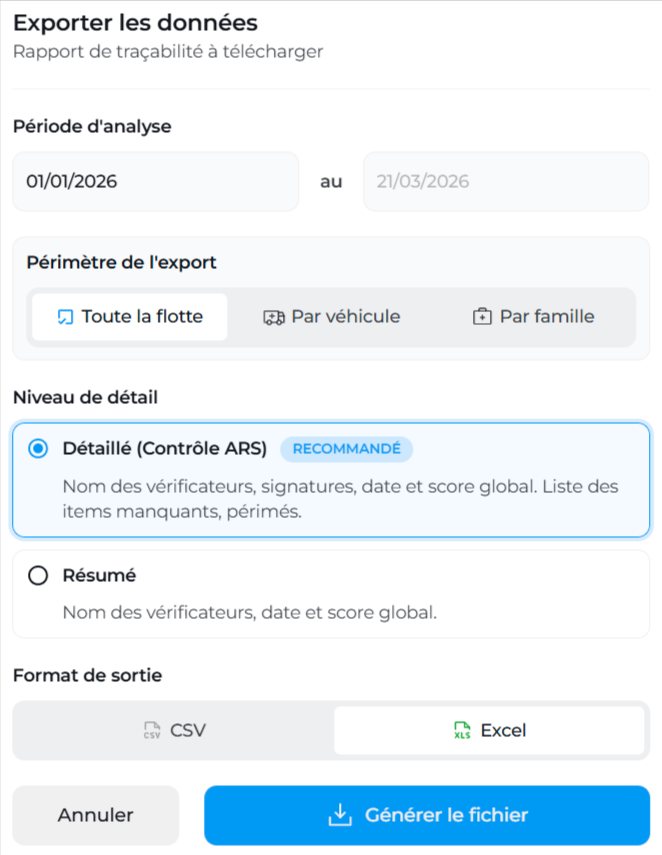Screen dimensions: 662x855
Task: Choose the Résumé detail level card
Action: (x=330, y=594)
